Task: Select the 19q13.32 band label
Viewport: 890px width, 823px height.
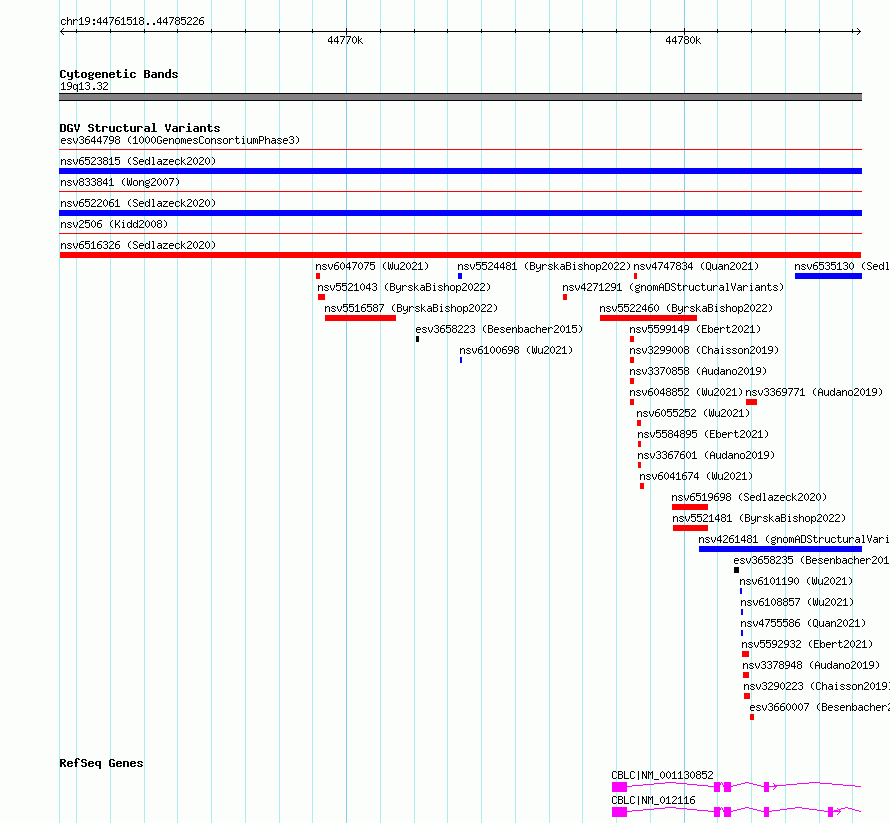Action: (x=84, y=86)
